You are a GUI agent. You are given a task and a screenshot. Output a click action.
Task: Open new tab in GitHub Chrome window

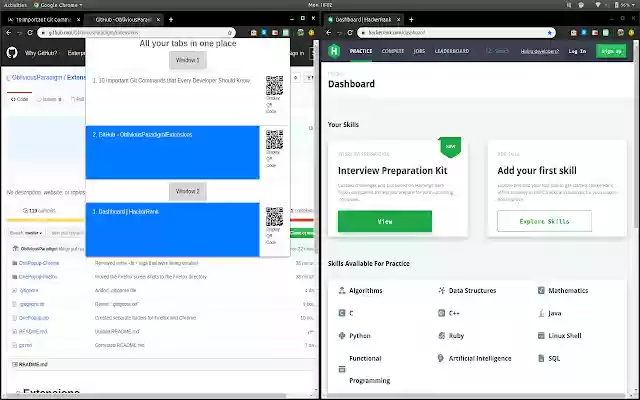171,19
